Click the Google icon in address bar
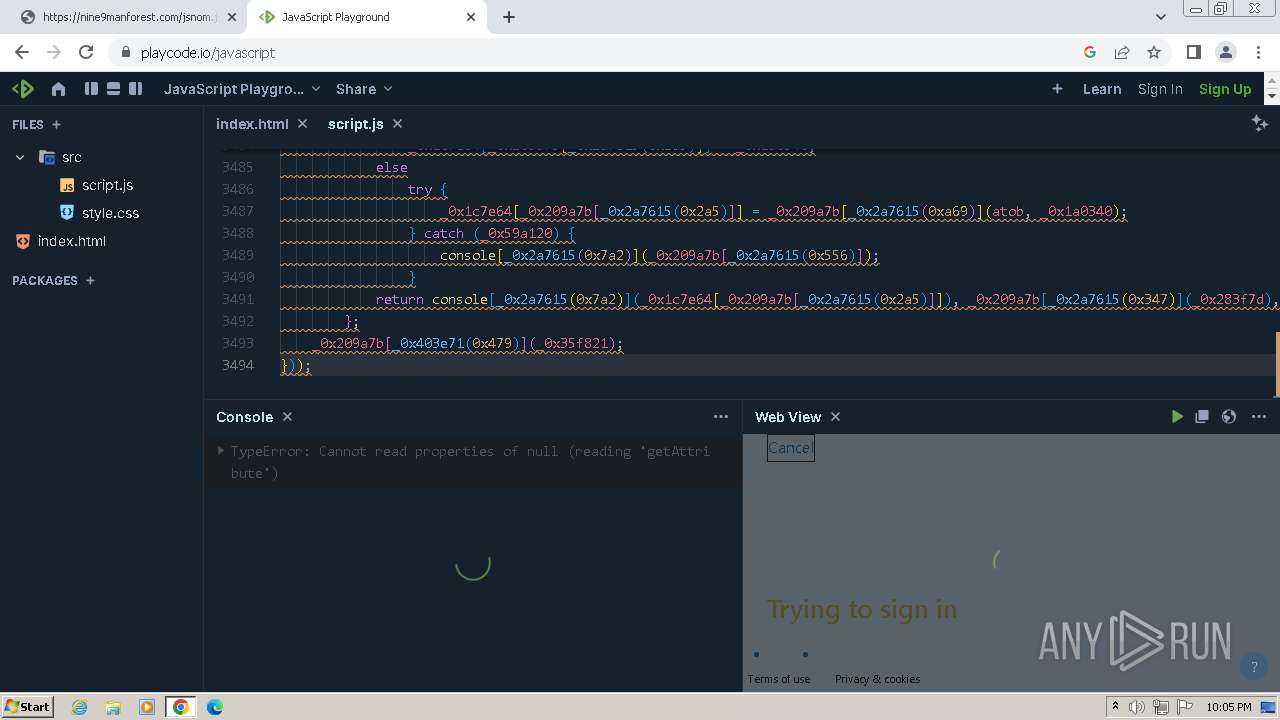The image size is (1280, 720). pyautogui.click(x=1090, y=52)
